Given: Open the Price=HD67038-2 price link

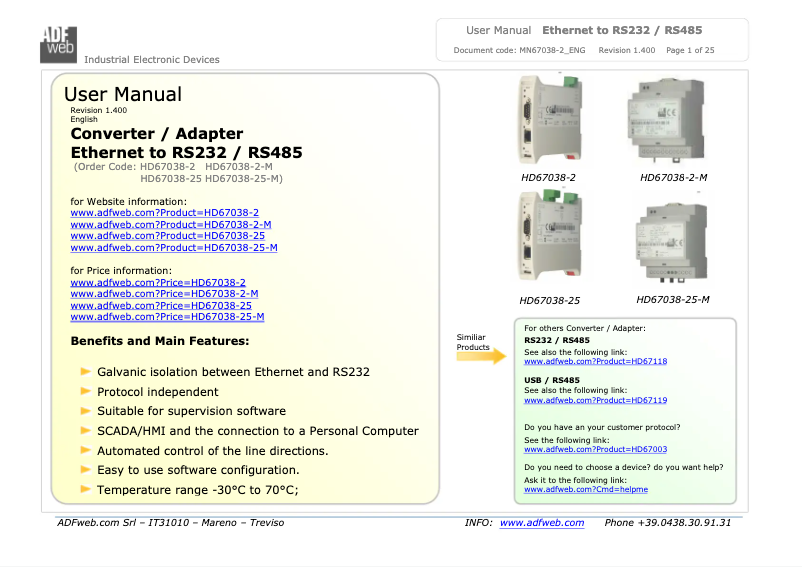Looking at the screenshot, I should tap(157, 283).
